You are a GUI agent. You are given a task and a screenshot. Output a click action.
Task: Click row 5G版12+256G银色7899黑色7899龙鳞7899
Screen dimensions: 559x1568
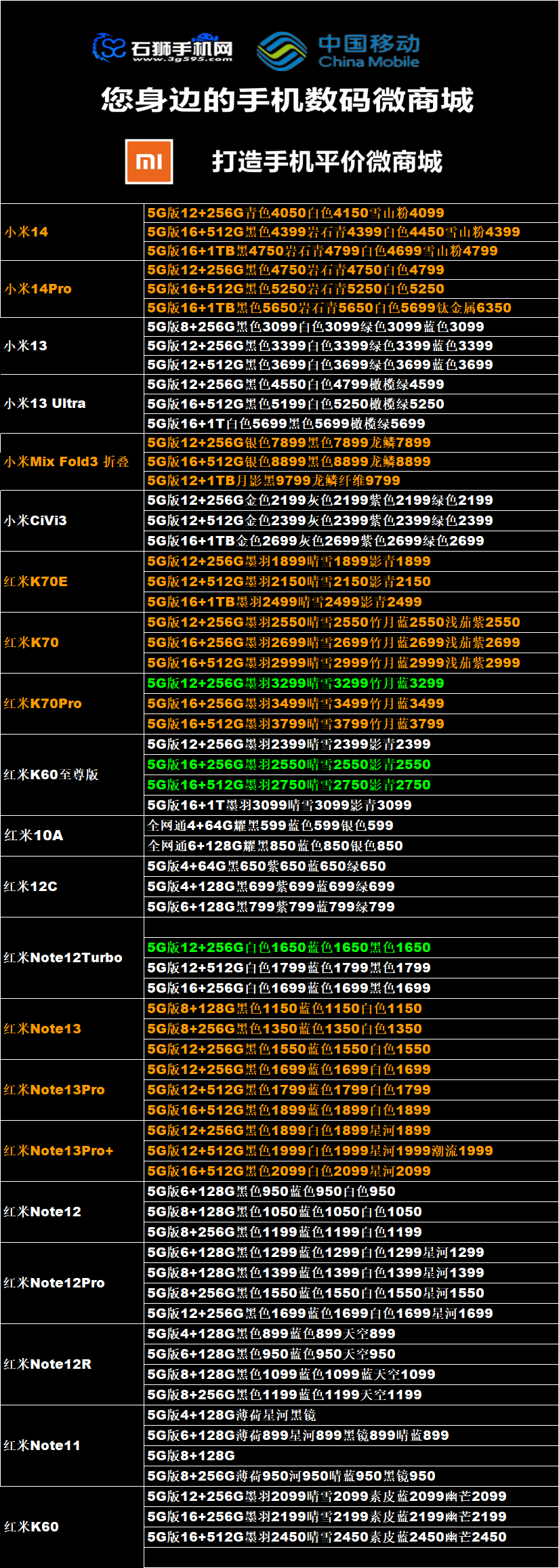click(351, 442)
